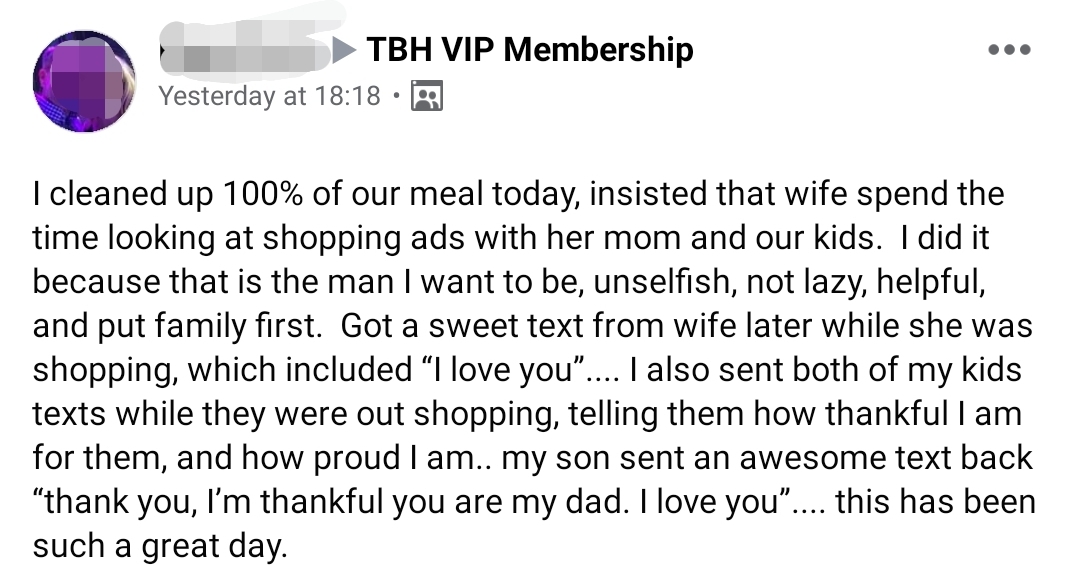Screen dimensions: 1080x580
Task: Open the TBH VIP Membership group
Action: [530, 49]
